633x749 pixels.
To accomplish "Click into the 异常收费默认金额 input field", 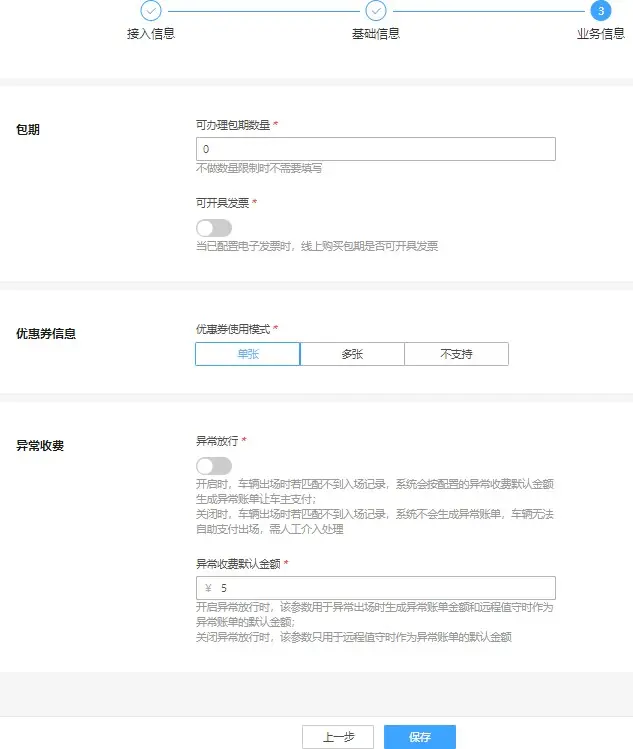I will (385, 588).
